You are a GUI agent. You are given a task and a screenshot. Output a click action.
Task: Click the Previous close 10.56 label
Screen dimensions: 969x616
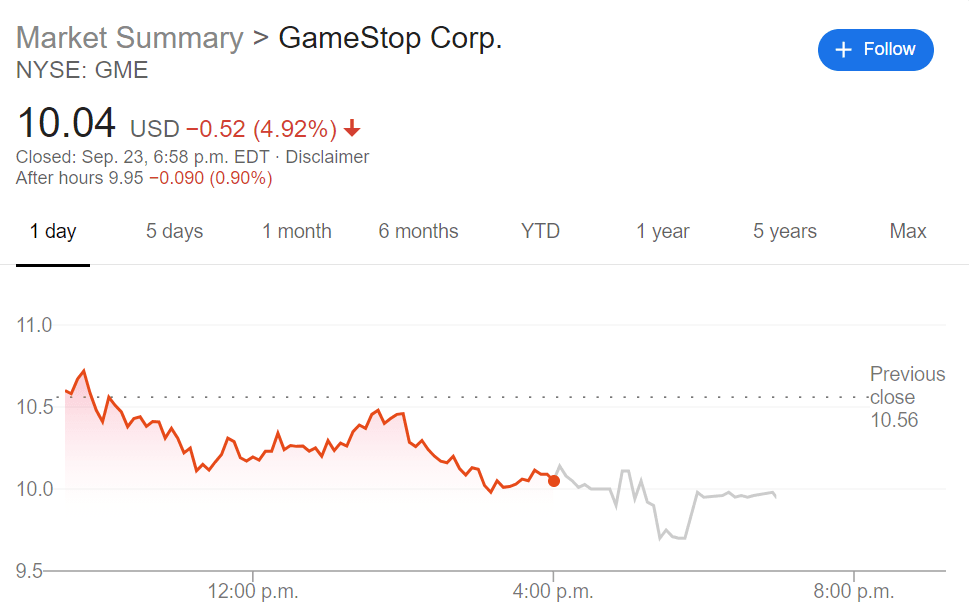[x=907, y=397]
